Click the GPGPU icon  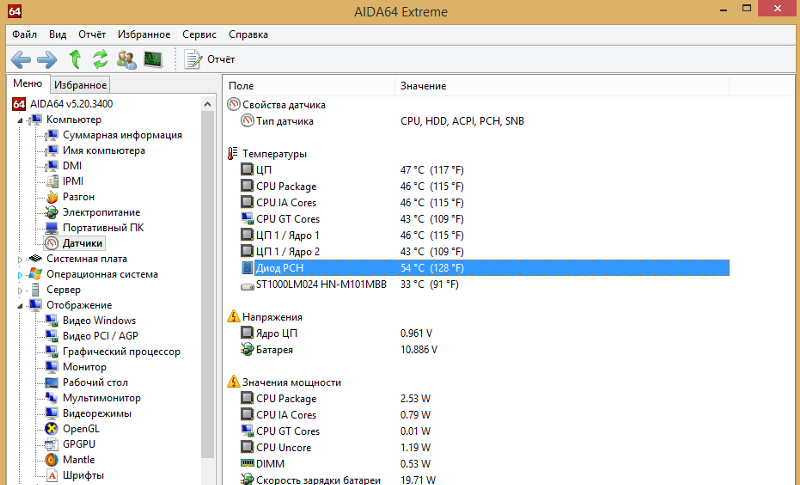point(52,444)
